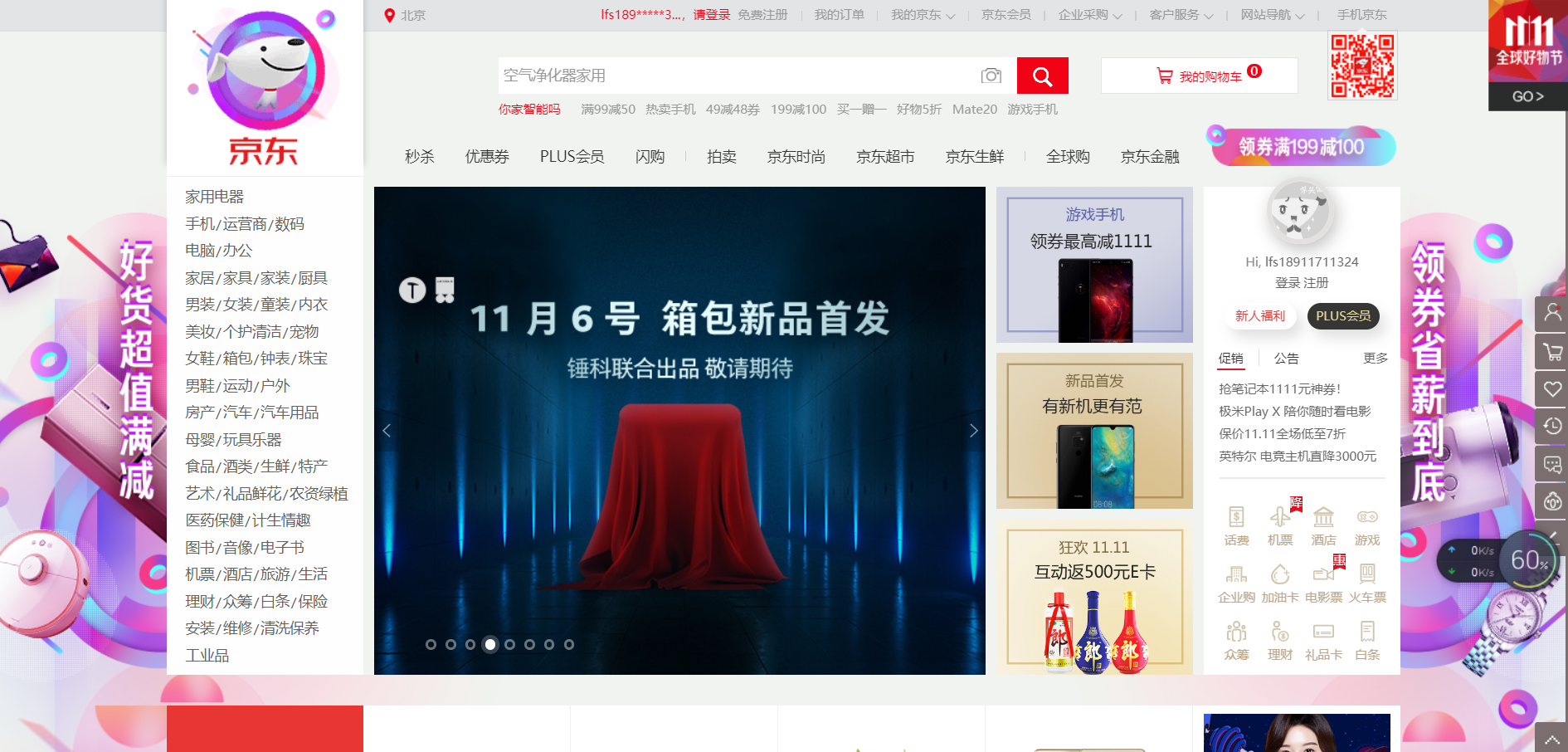Open the 礼品卡 gift card icon
Image resolution: width=1568 pixels, height=752 pixels.
point(1323,632)
